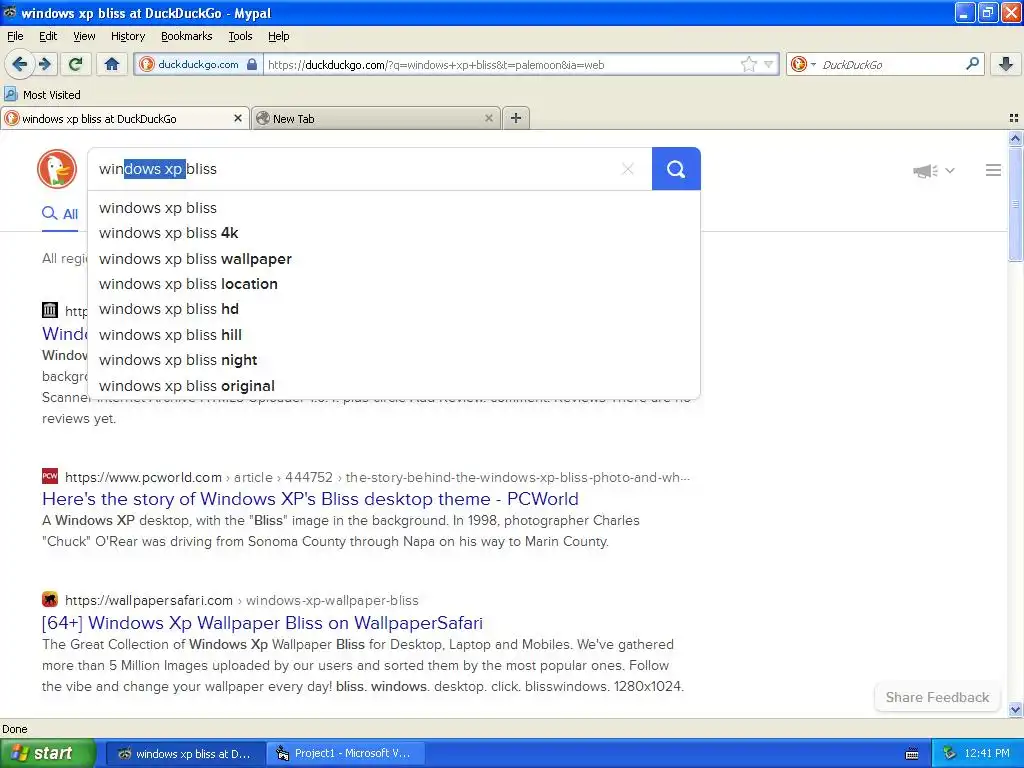Reload the current page

pos(76,64)
